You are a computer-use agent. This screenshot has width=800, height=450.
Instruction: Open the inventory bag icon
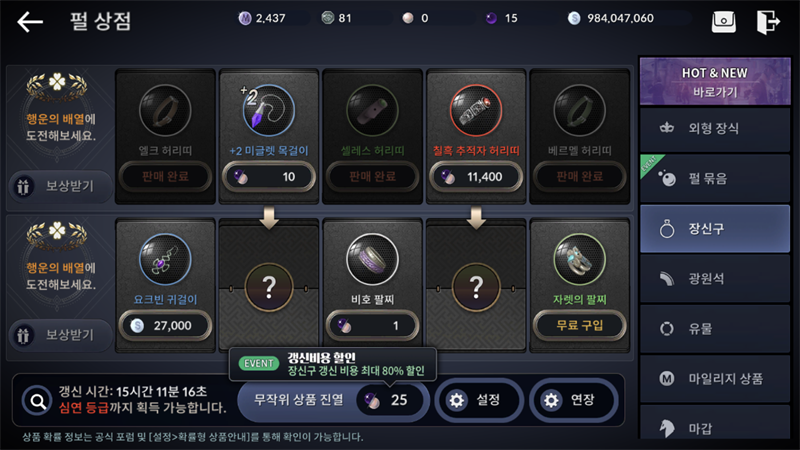pos(723,21)
